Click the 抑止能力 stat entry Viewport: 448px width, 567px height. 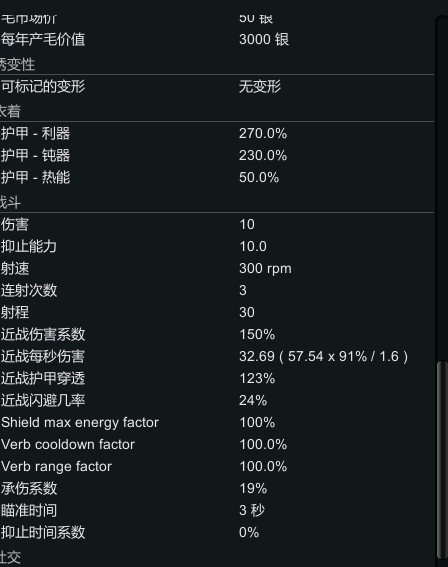[x=217, y=247]
